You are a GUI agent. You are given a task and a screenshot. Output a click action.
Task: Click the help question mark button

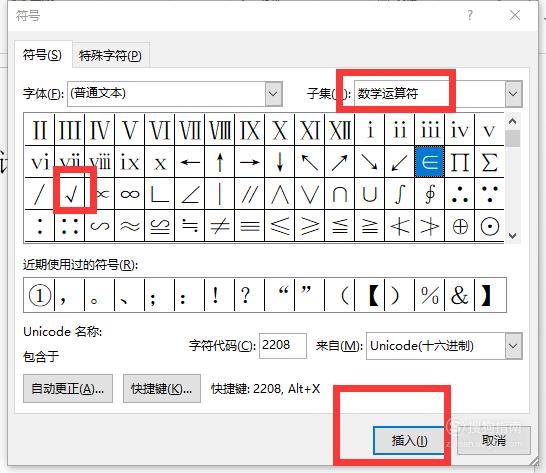[x=470, y=15]
